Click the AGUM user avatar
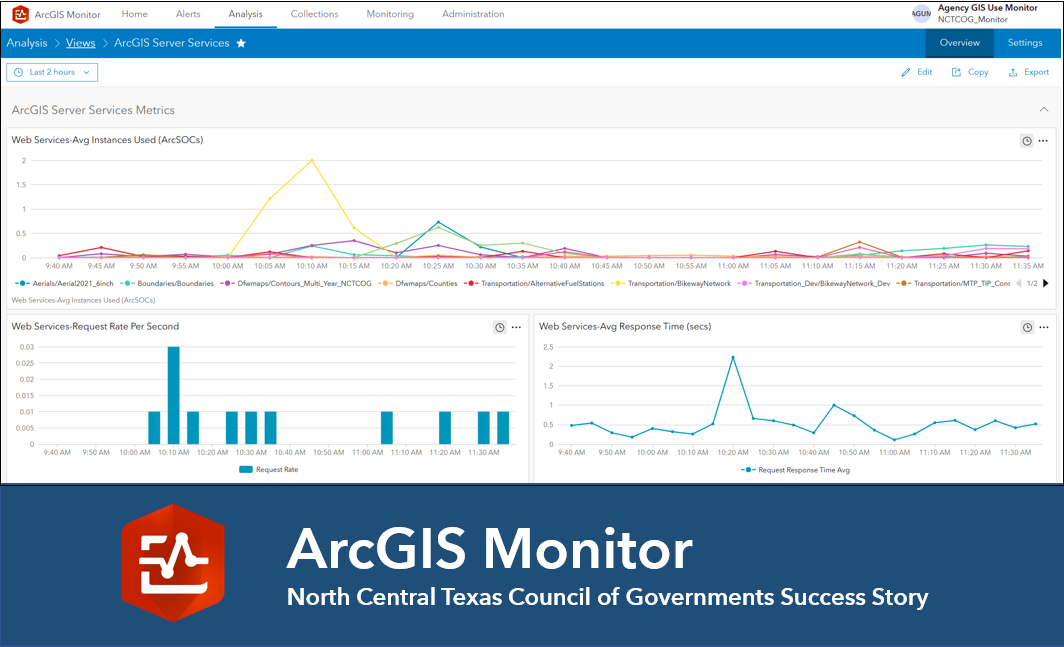Screen dimensions: 1064x647 click(x=921, y=14)
